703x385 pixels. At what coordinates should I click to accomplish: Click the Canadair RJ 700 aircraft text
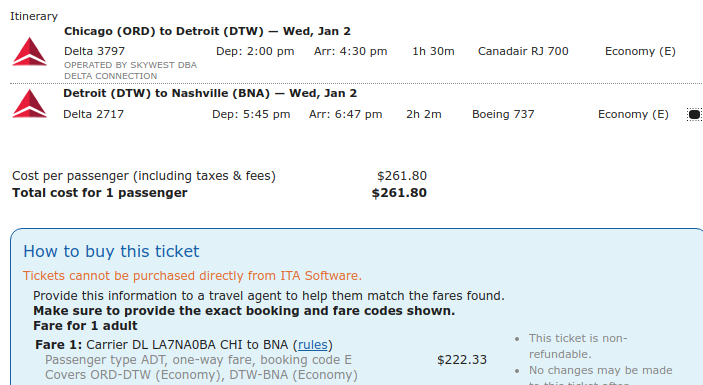point(523,51)
